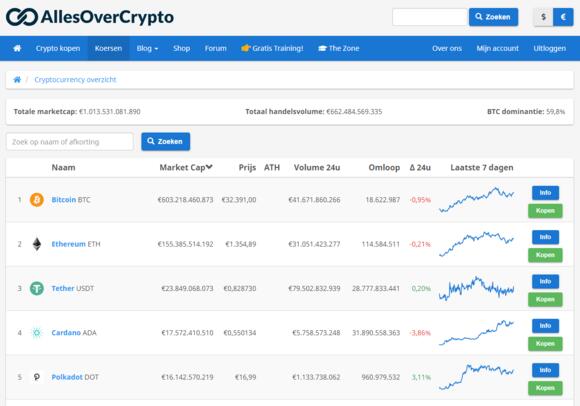
Task: Click Totaal handelsvolume value
Action: [354, 112]
